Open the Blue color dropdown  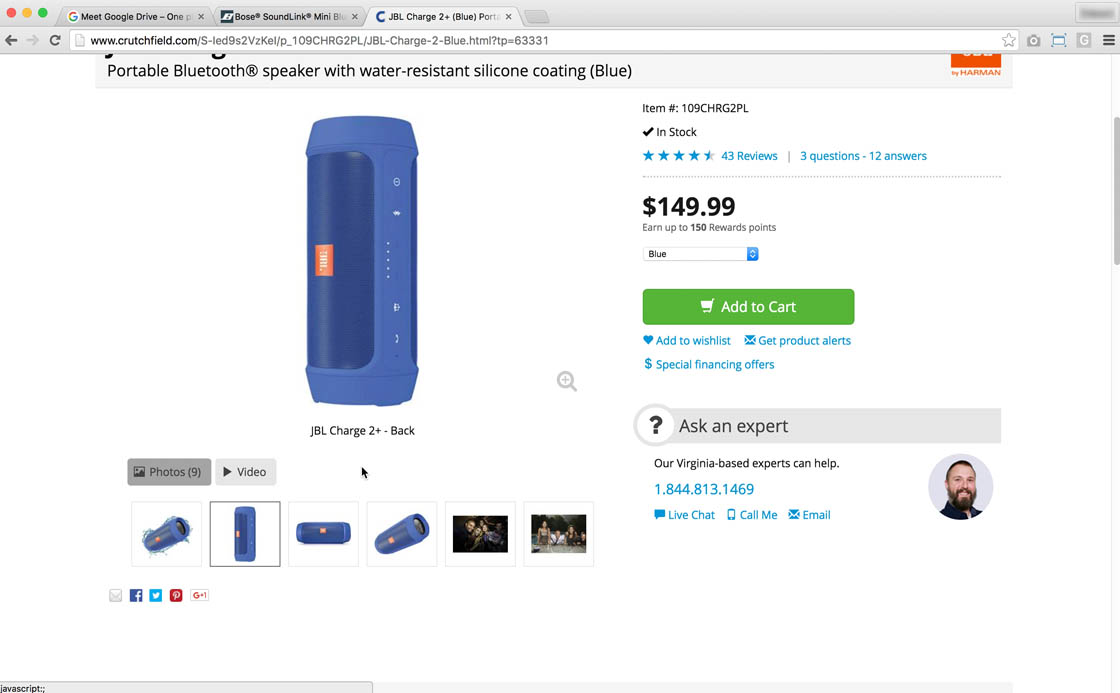pos(700,254)
